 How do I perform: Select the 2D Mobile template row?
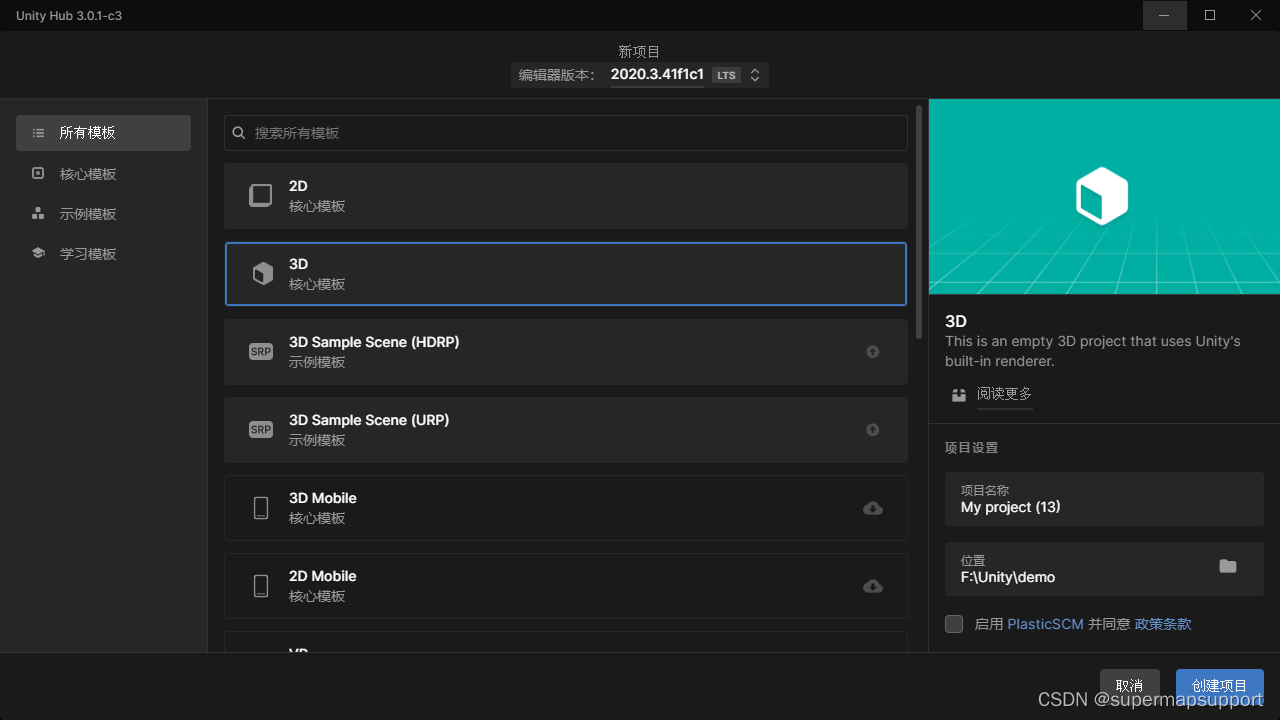pos(566,586)
